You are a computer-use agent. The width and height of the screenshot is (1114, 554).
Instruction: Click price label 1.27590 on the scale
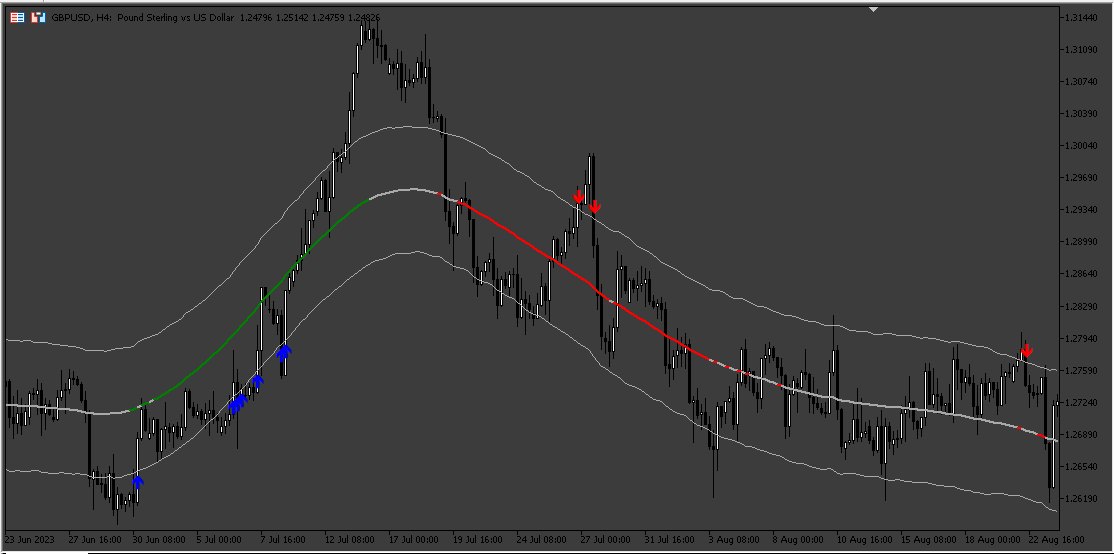point(1083,370)
